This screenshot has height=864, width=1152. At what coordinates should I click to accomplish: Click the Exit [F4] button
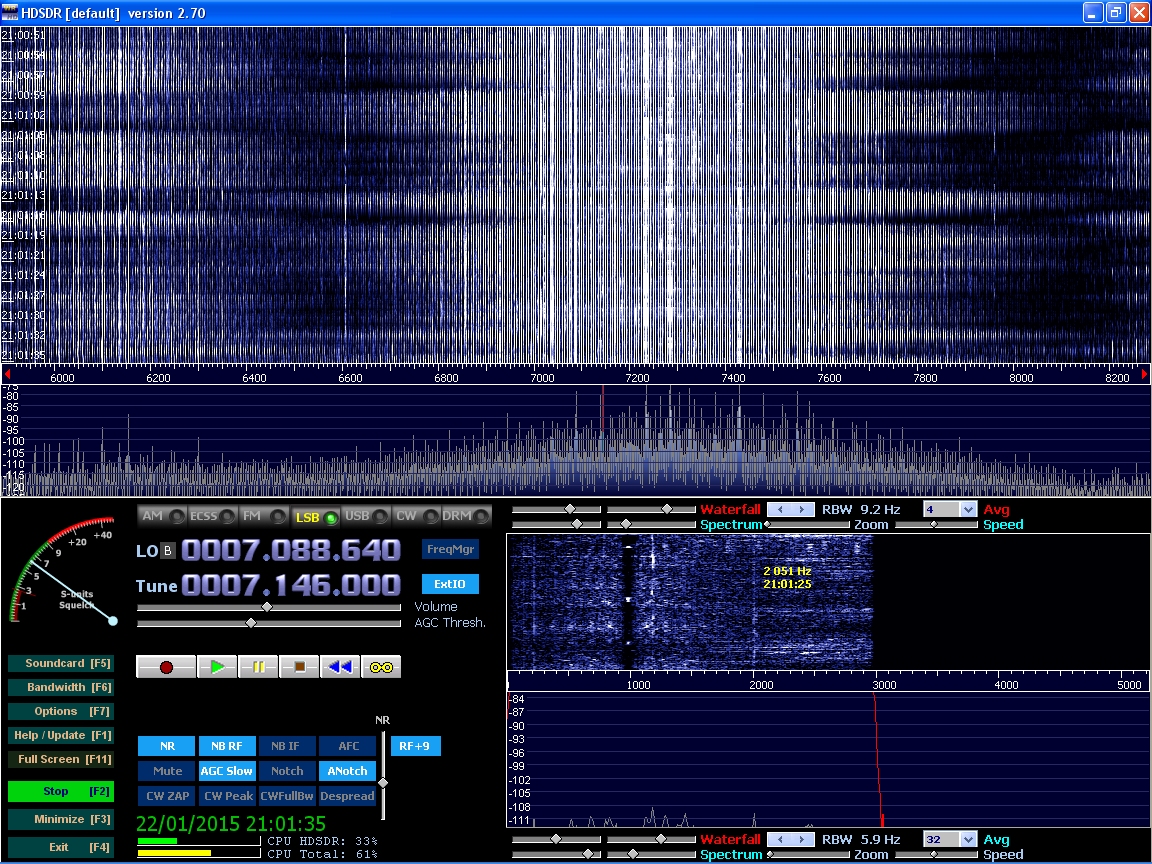click(61, 847)
